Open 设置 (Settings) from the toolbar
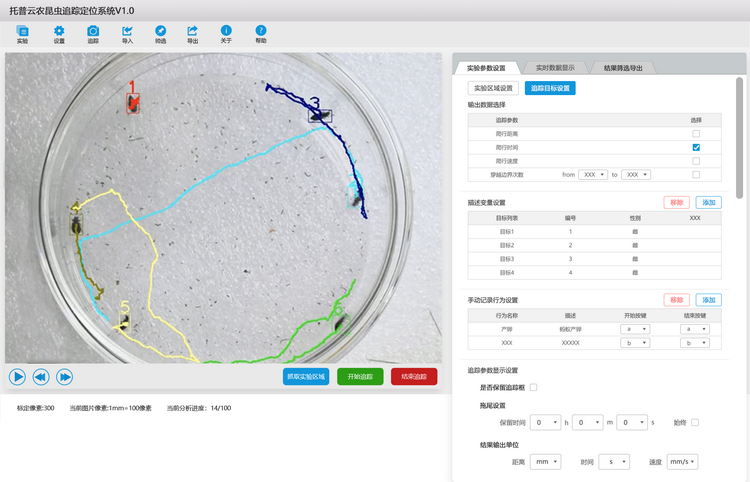The image size is (750, 482). [x=59, y=32]
